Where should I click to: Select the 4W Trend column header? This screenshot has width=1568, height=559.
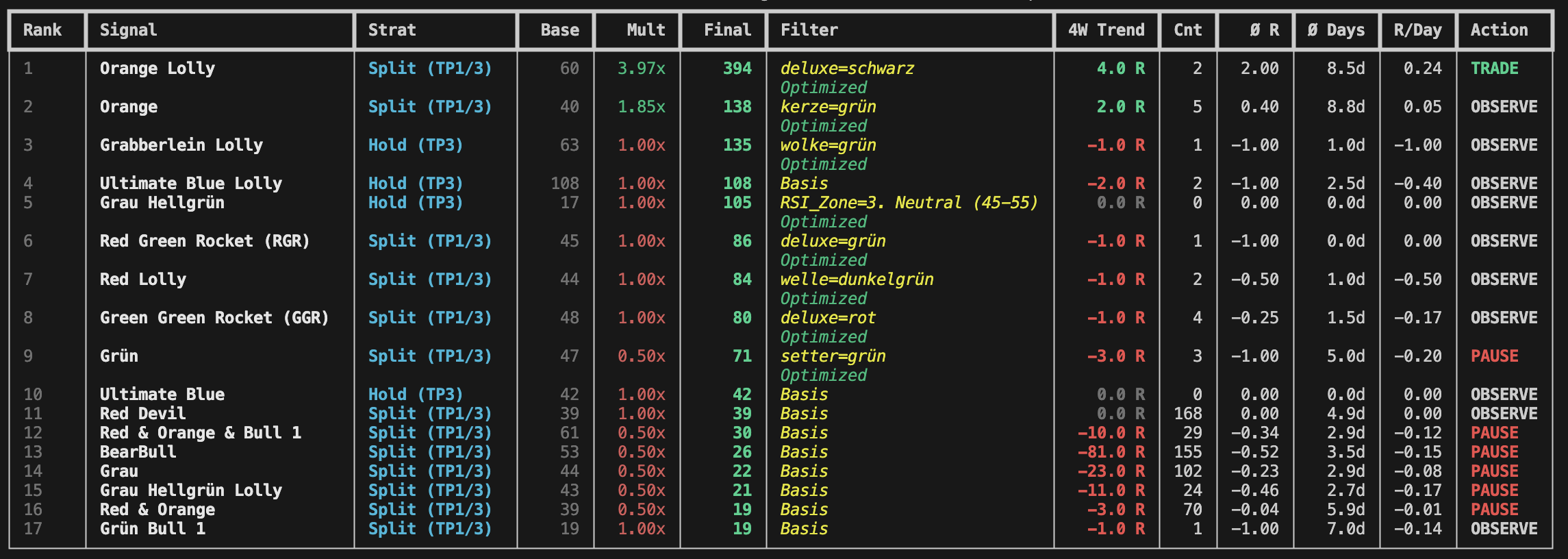[x=1106, y=30]
